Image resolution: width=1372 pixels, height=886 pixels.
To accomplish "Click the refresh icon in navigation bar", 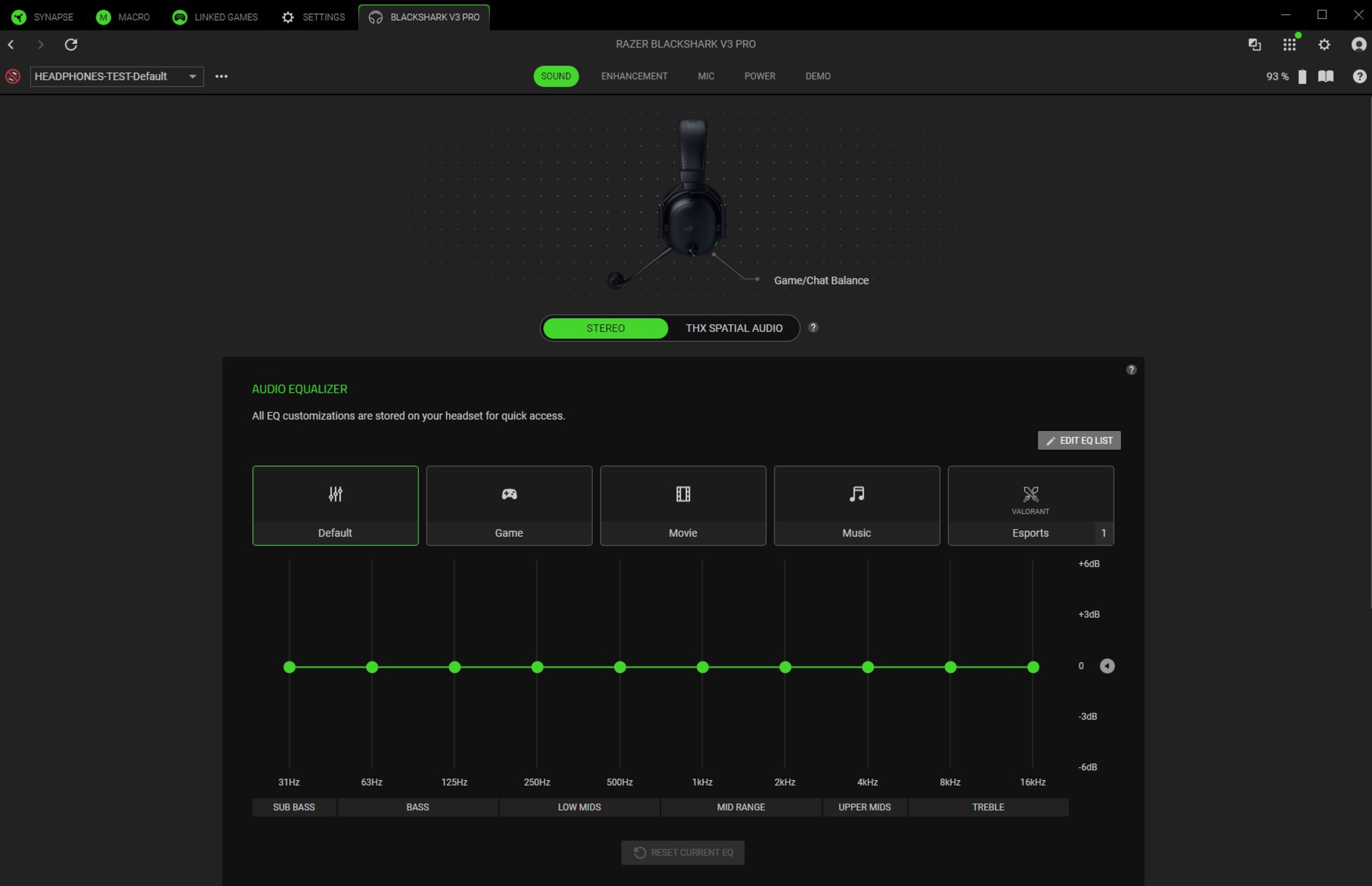I will point(71,44).
